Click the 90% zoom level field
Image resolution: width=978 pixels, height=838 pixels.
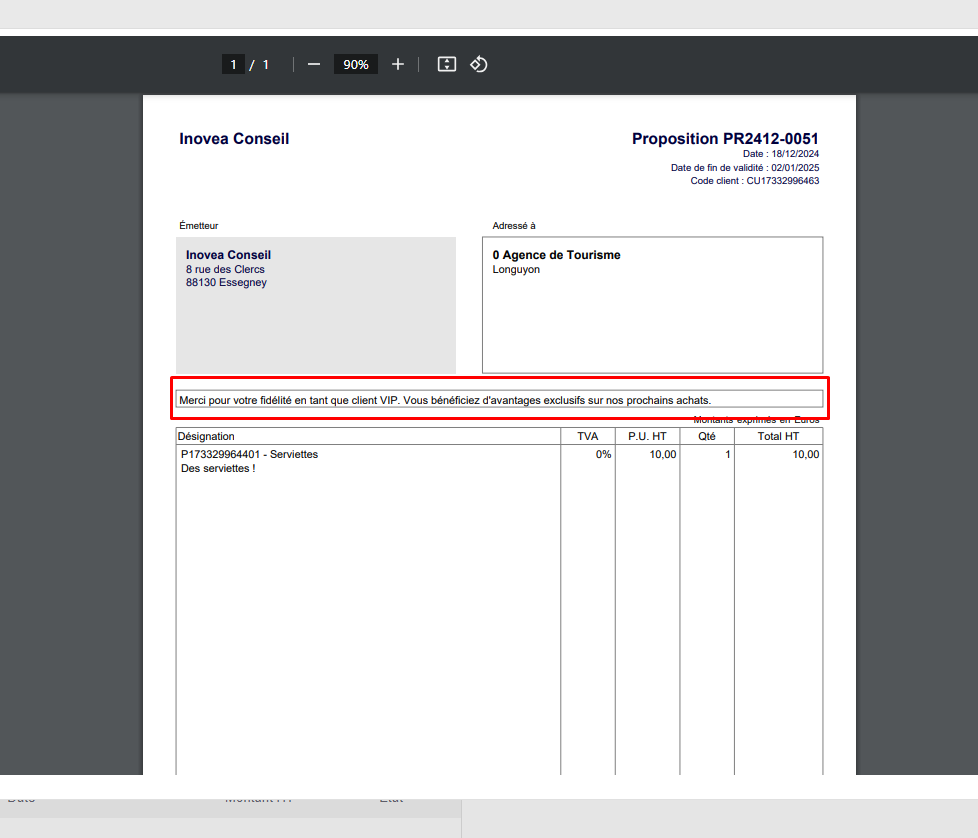tap(356, 64)
